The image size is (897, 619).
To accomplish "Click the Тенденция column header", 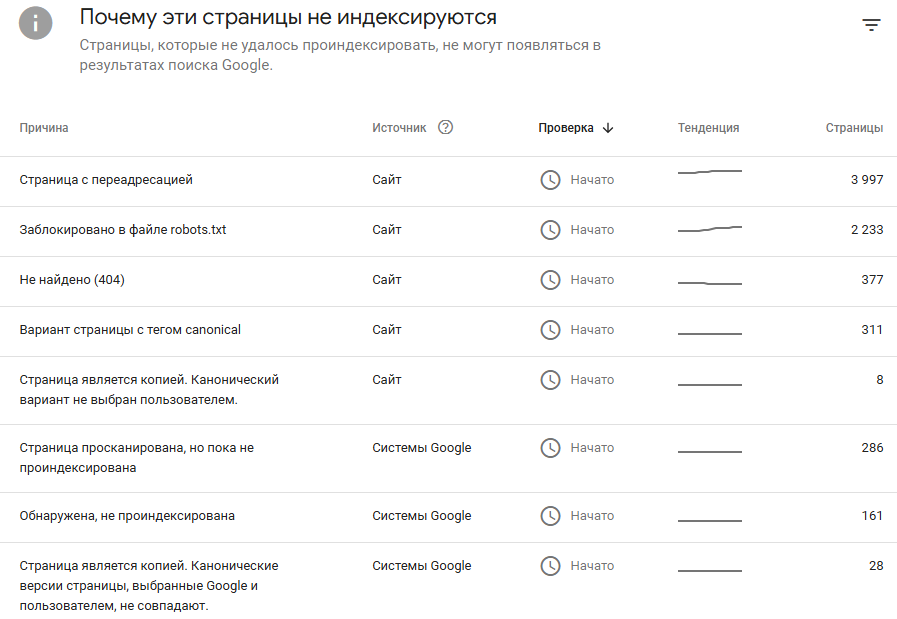I will point(708,128).
